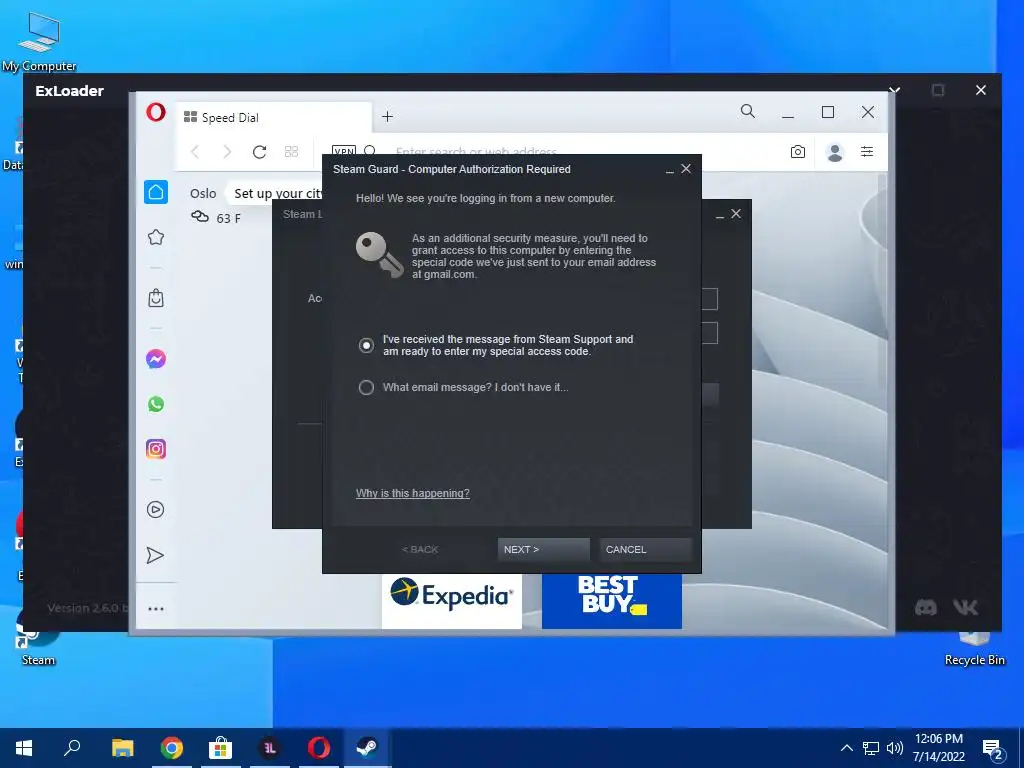Show hidden system tray icons
The image size is (1024, 768).
(846, 748)
